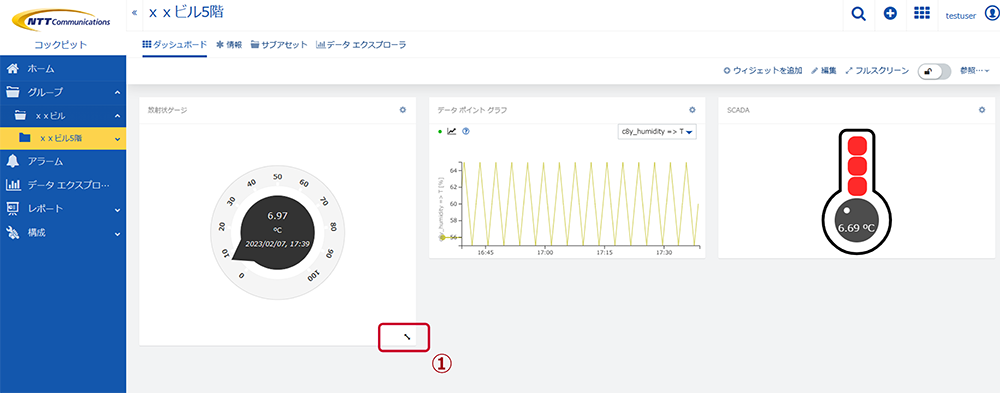Click testuser name in header

[x=960, y=15]
